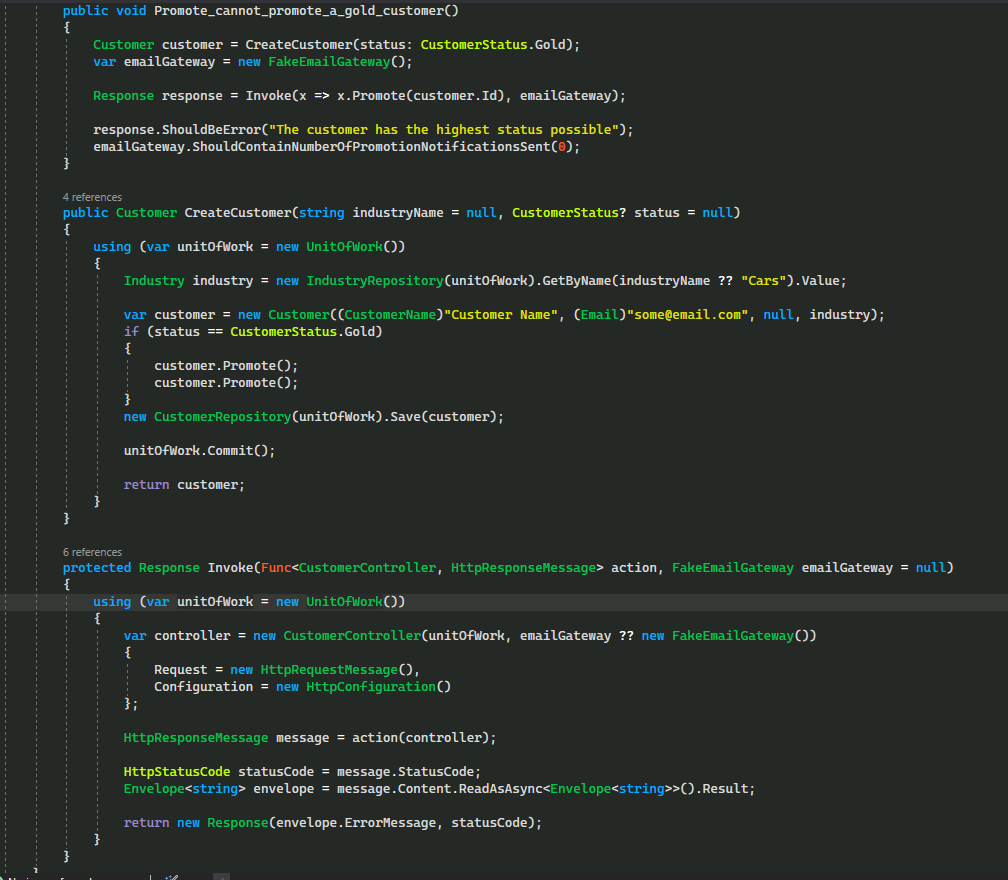Open the "4 references" CodeLens link
Image resolution: width=1008 pixels, height=880 pixels.
[92, 197]
